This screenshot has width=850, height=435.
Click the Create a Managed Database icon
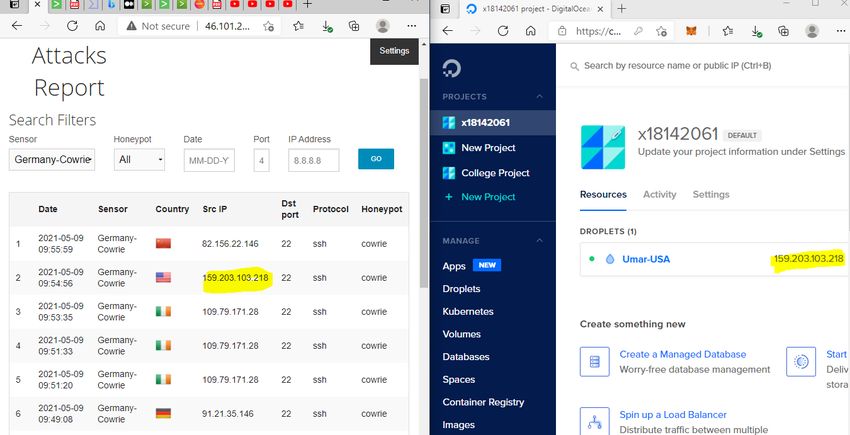595,361
